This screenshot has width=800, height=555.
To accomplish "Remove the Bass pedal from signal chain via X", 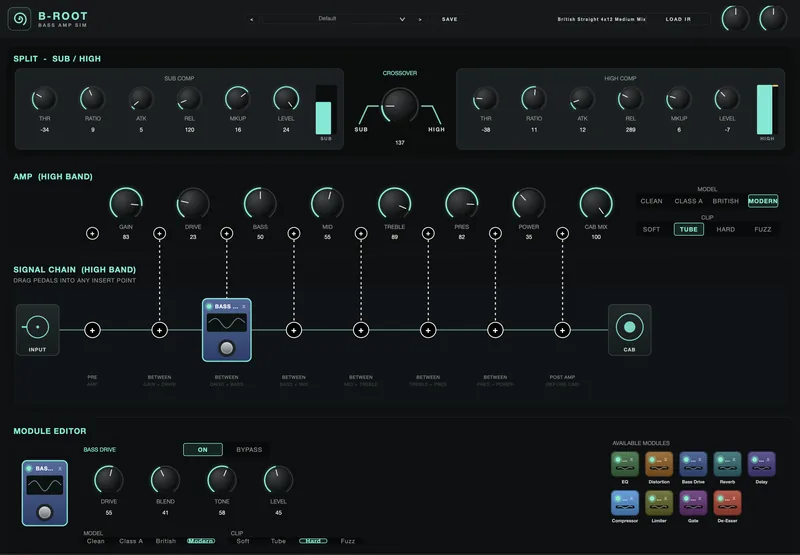I will coord(244,307).
